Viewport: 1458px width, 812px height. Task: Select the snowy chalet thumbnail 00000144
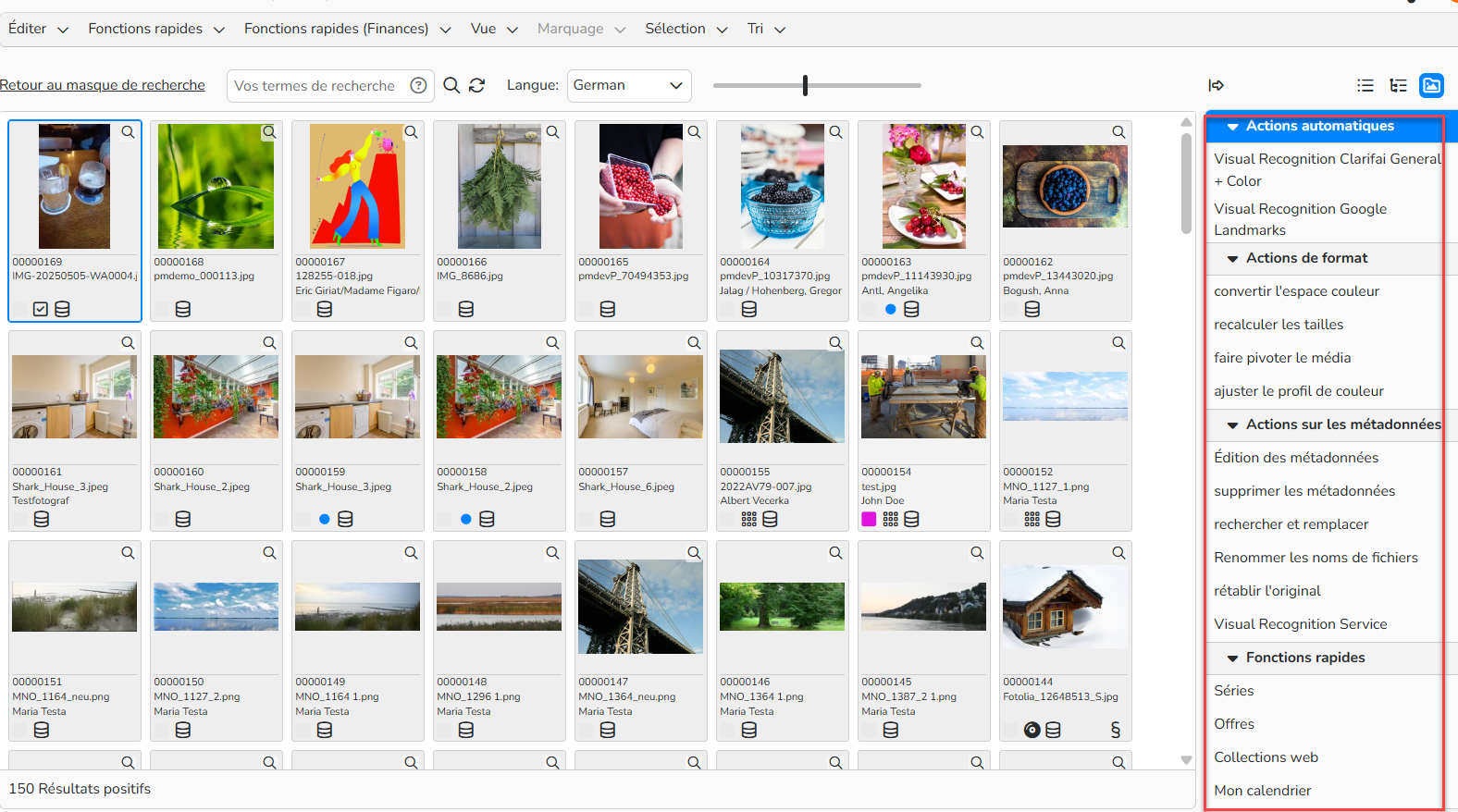tap(1065, 607)
